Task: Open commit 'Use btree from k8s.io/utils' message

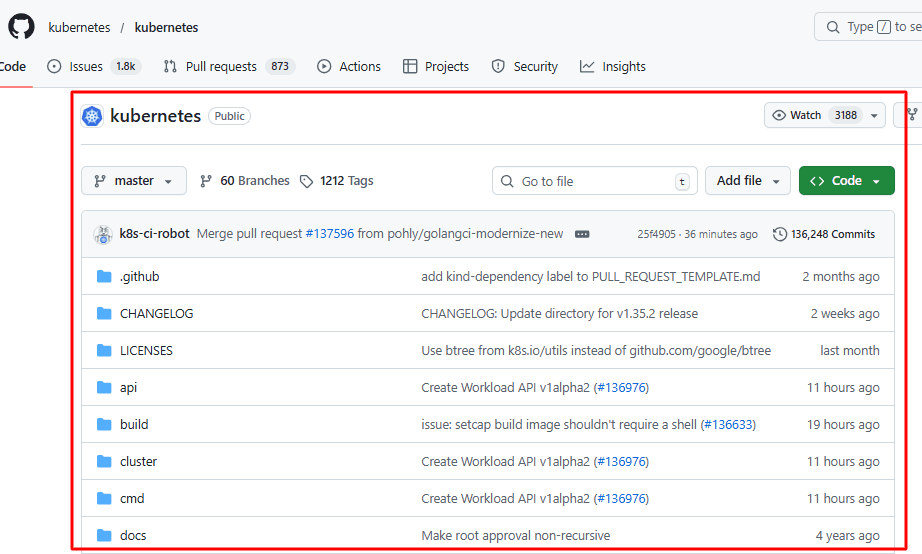Action: [596, 351]
